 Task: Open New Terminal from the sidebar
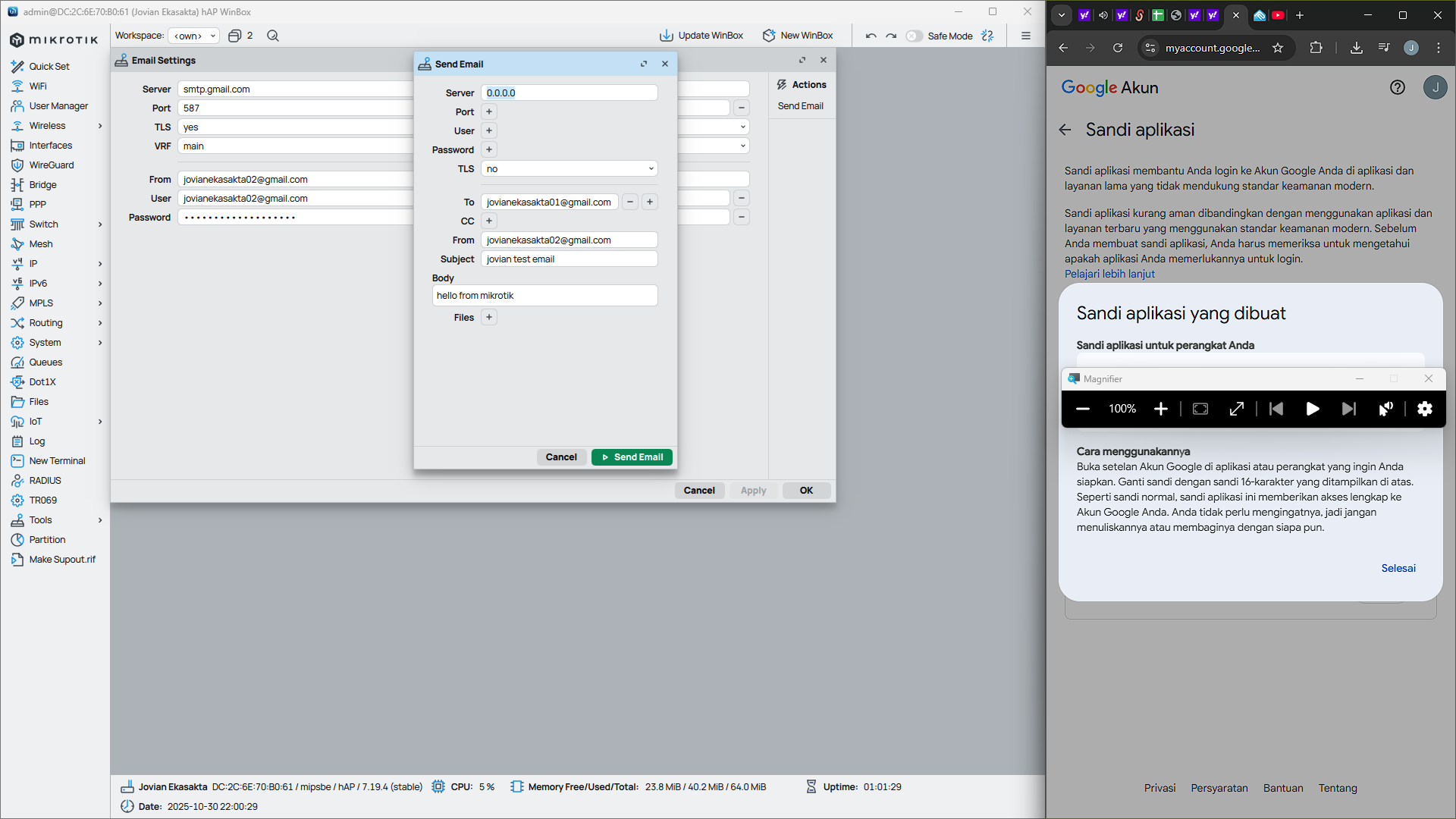(x=57, y=461)
